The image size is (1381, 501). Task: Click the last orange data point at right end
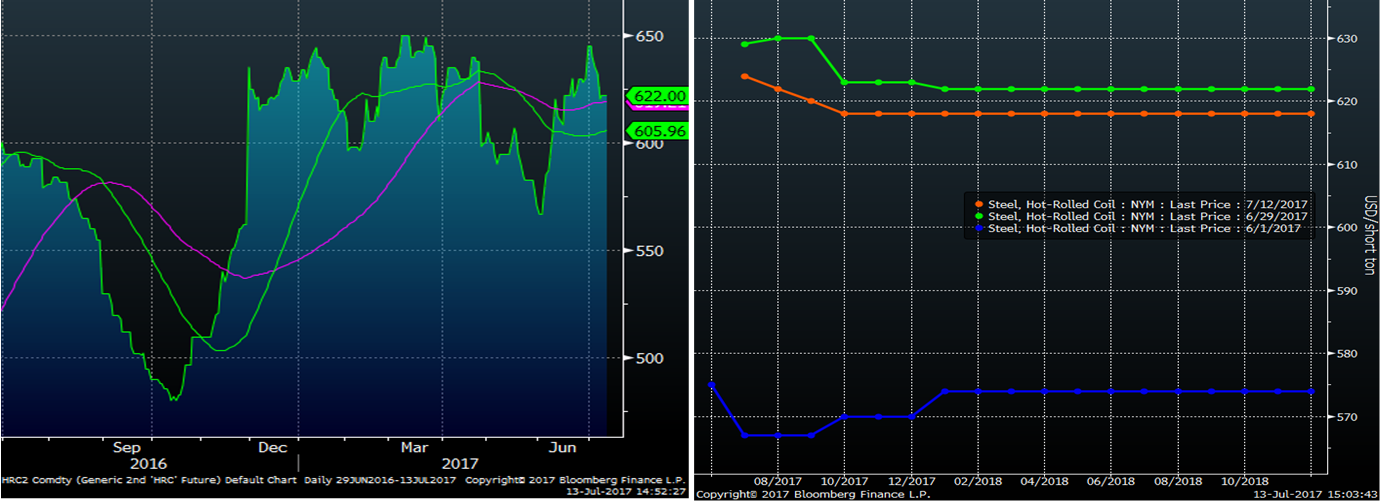click(1311, 114)
